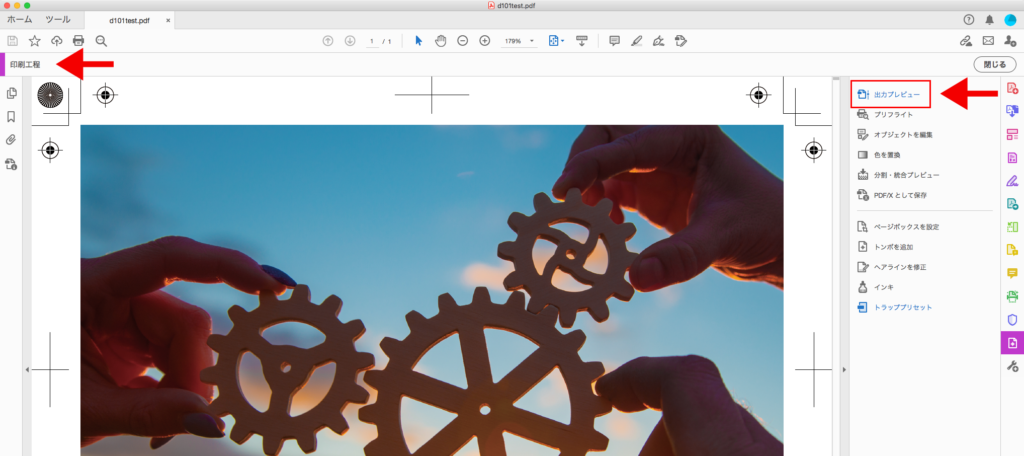
Task: Click the page number input field
Action: [372, 41]
